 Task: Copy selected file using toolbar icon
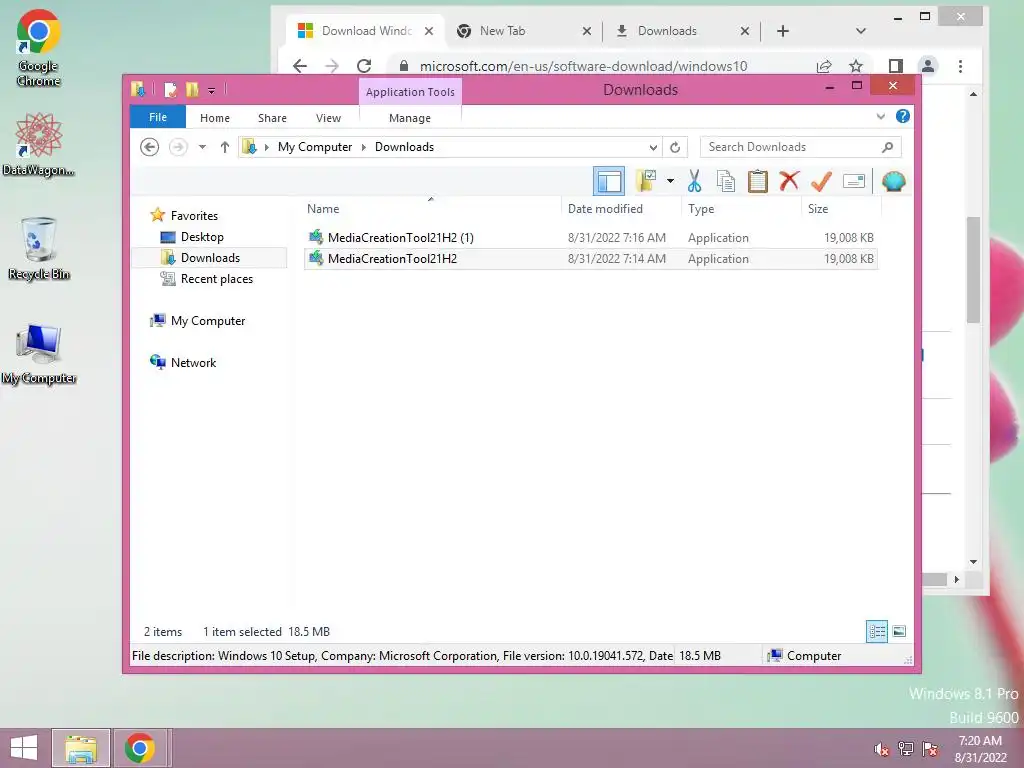pos(726,181)
